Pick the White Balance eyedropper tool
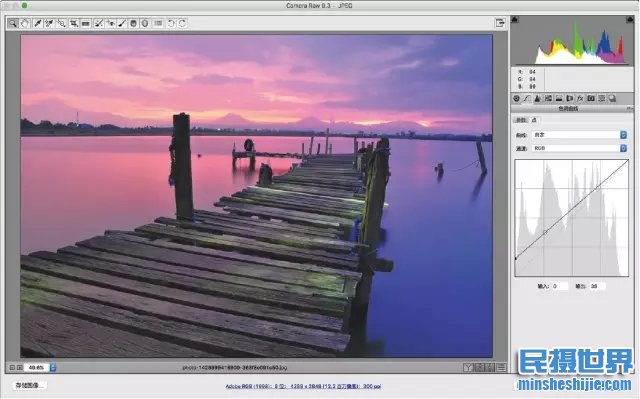Image resolution: width=640 pixels, height=399 pixels. [x=38, y=23]
